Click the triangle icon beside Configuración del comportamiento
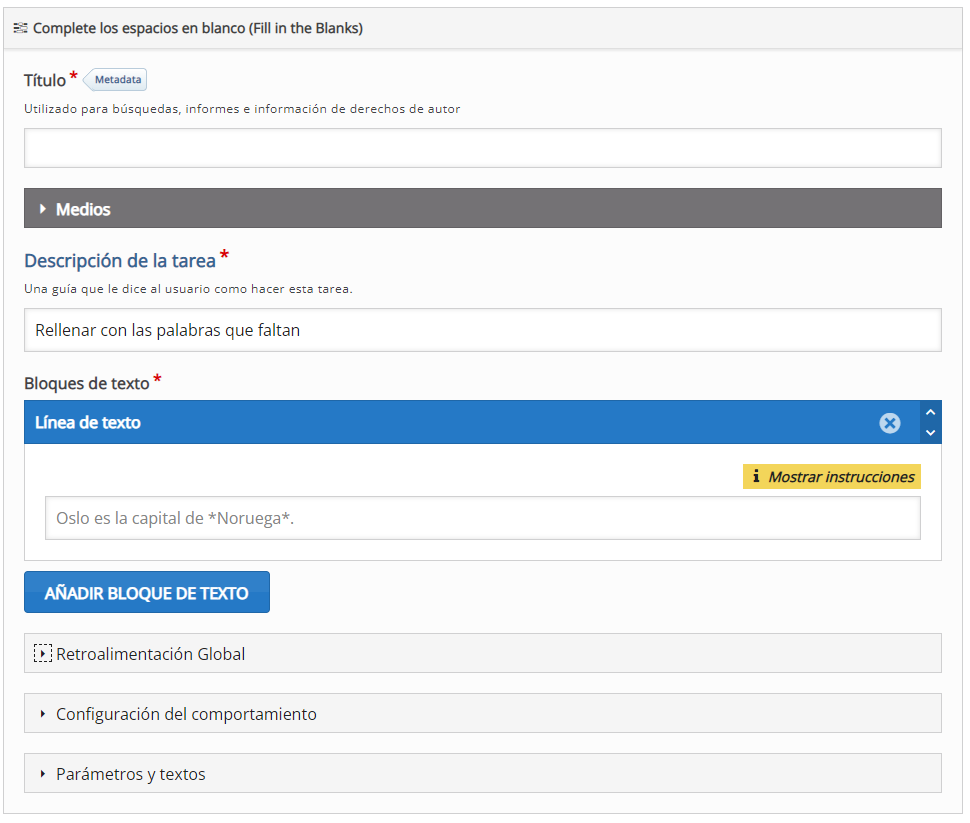The image size is (970, 823). [x=43, y=714]
